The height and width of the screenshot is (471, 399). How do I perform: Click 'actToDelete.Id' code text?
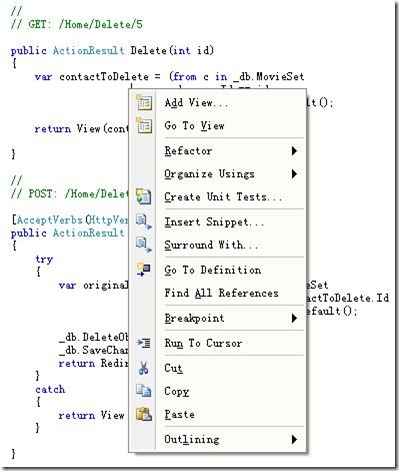(348, 298)
